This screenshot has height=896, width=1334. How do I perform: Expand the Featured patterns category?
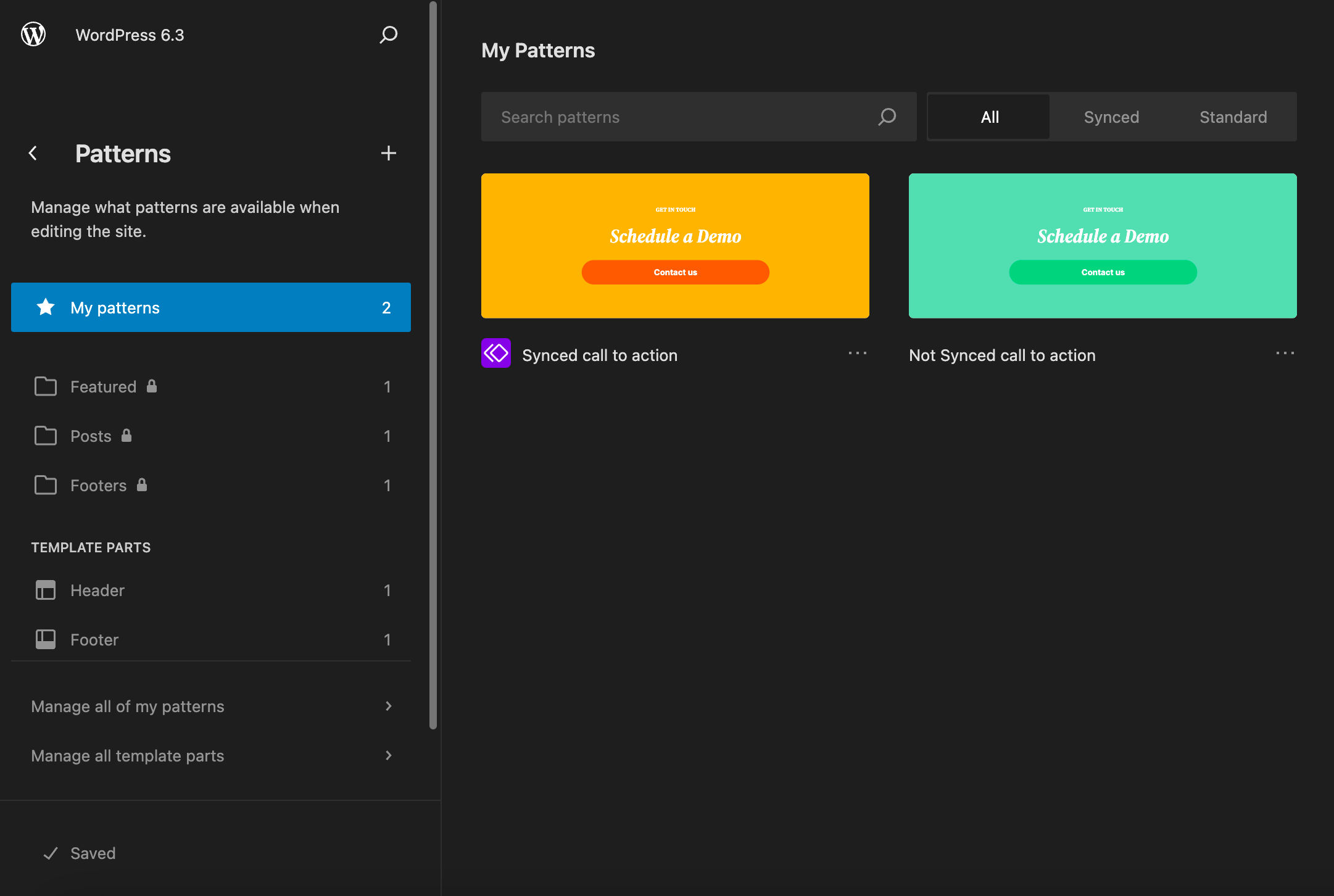pos(103,386)
